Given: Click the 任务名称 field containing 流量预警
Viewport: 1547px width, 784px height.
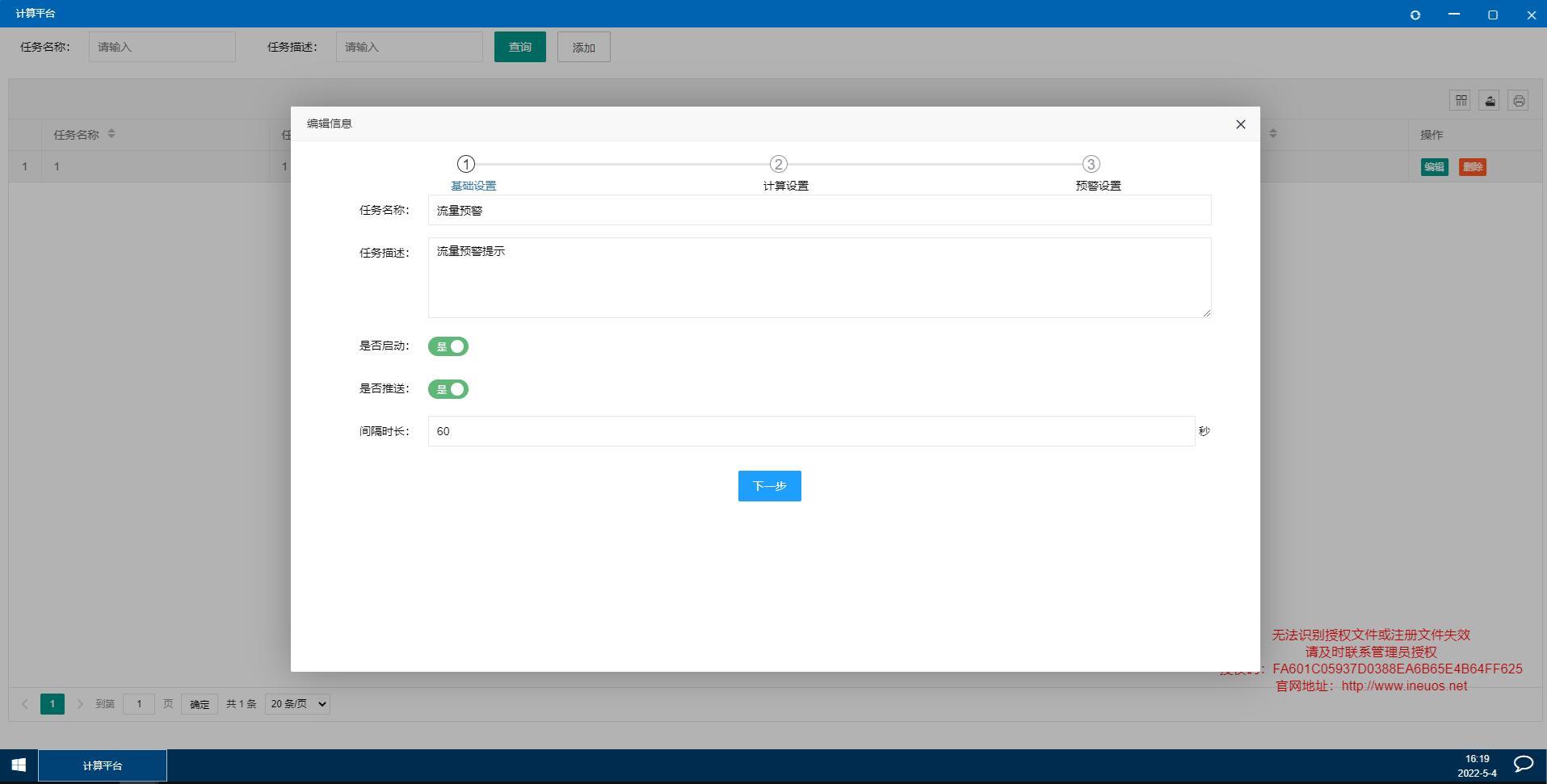Looking at the screenshot, I should pos(819,210).
